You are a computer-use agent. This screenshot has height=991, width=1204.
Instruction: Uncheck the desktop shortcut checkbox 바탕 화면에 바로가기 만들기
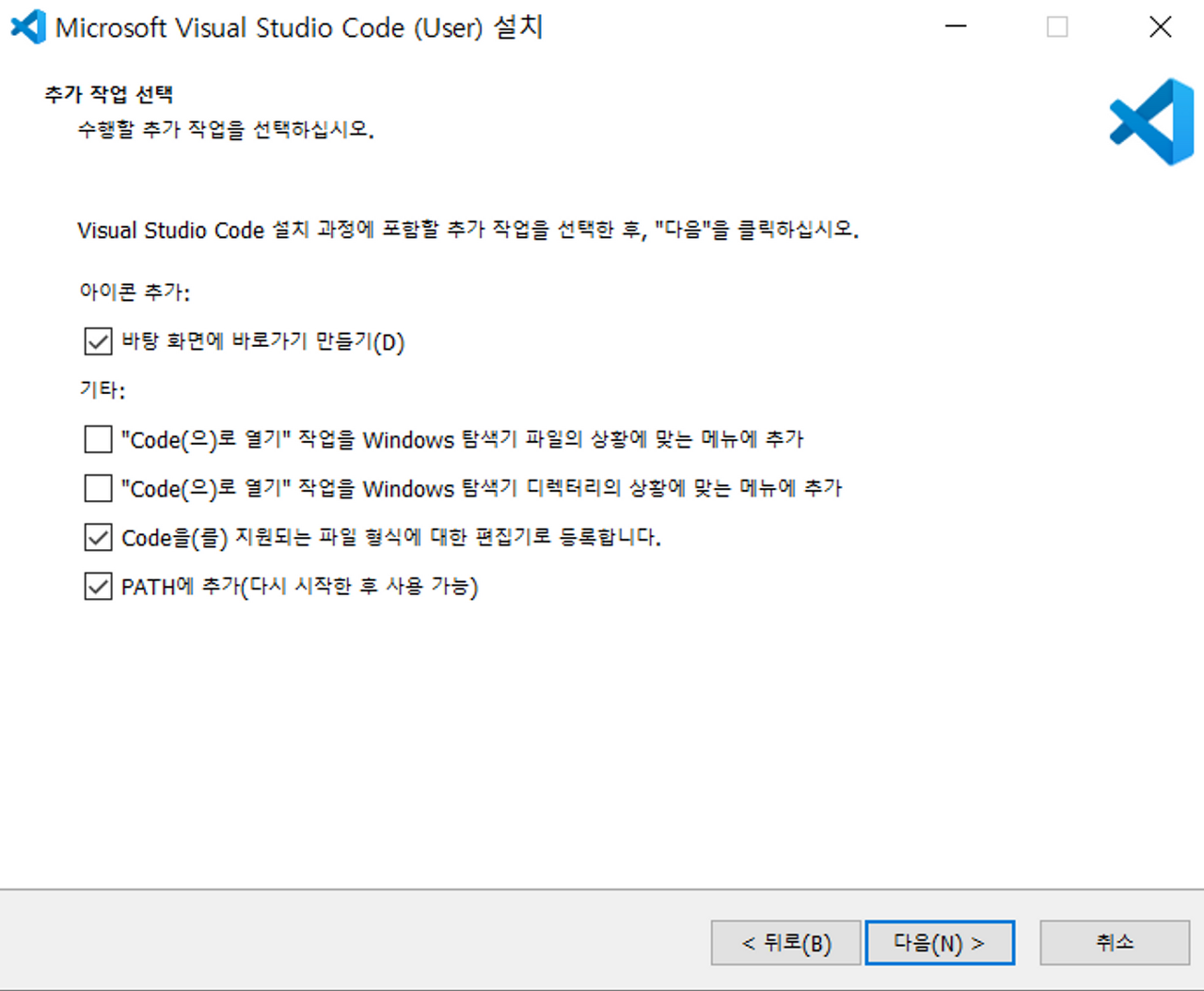coord(98,340)
